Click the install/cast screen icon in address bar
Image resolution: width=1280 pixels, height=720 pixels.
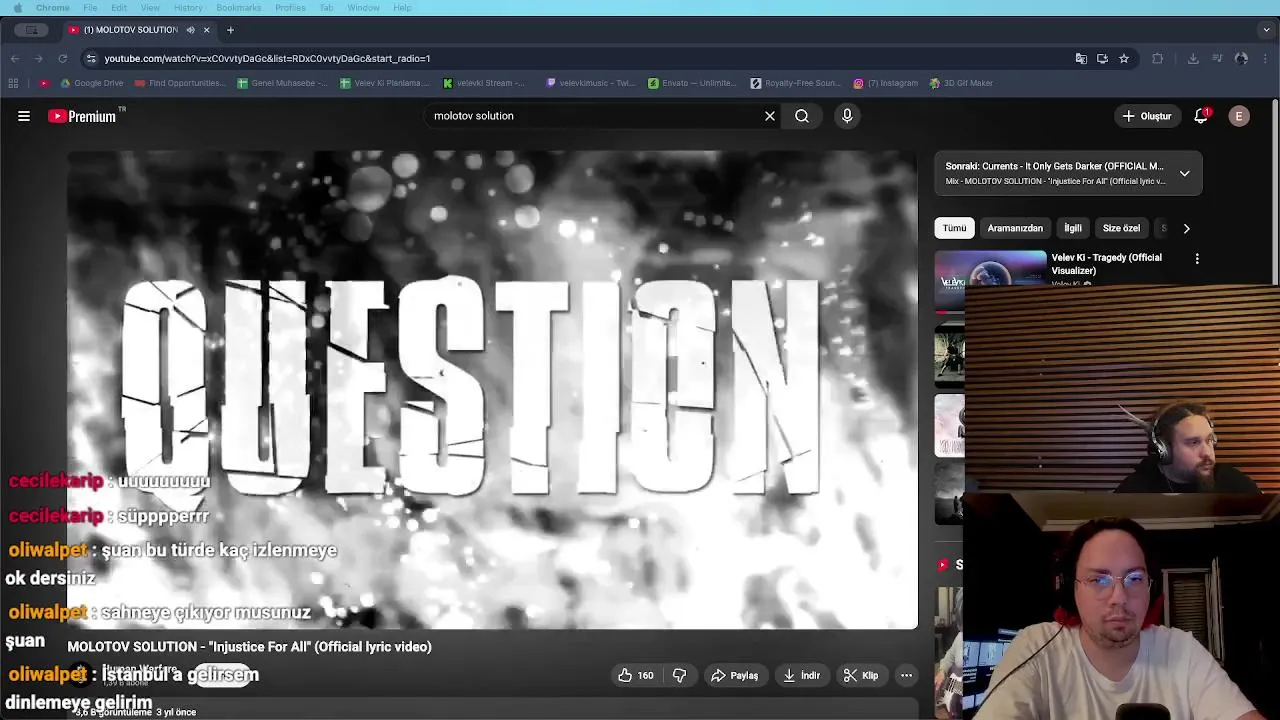click(x=1102, y=58)
